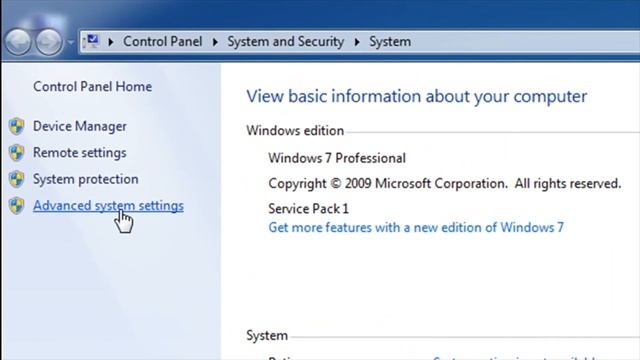Click the Forward navigation arrow button

tap(49, 42)
